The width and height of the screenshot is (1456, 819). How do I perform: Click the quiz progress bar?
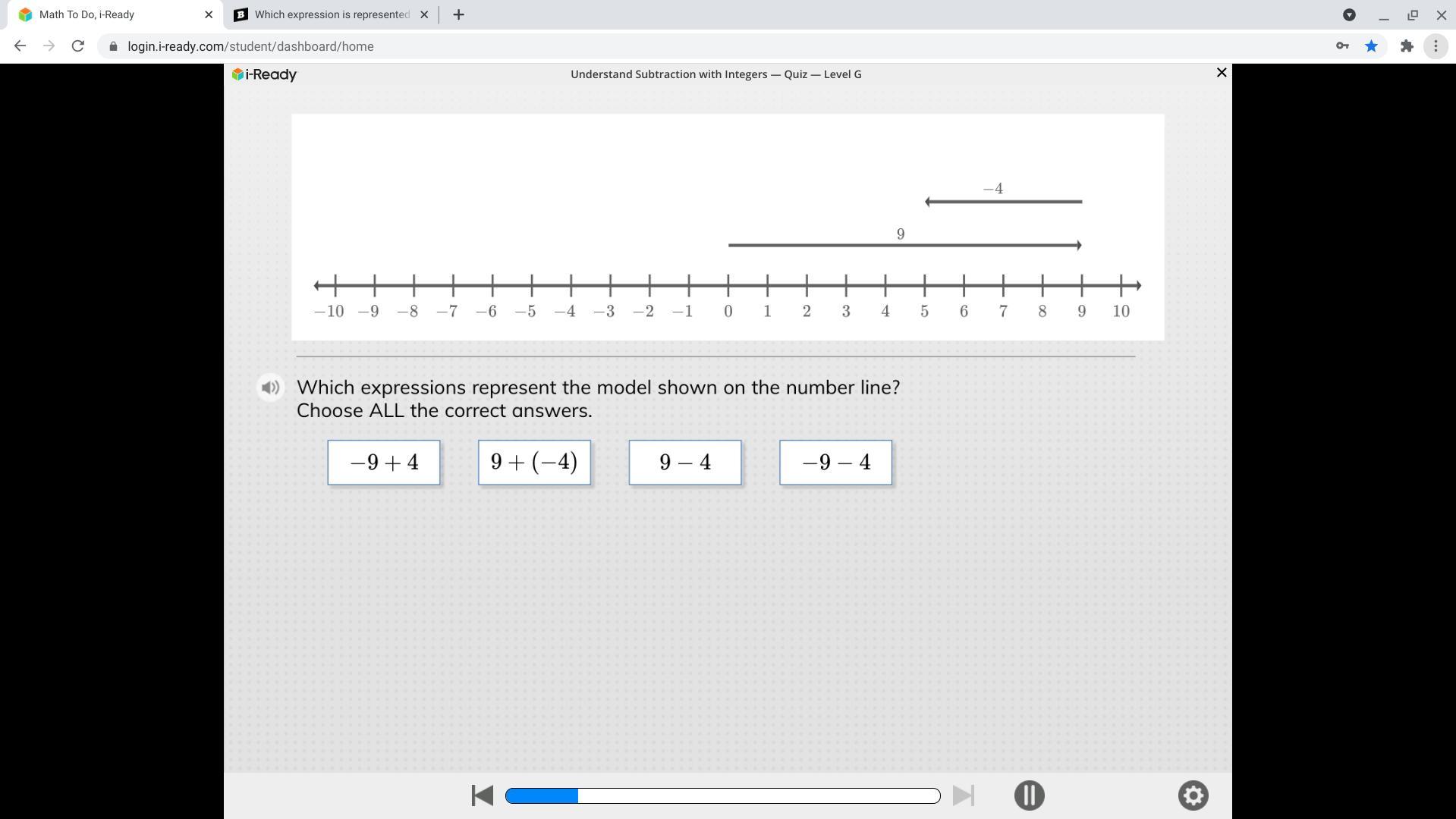coord(723,795)
